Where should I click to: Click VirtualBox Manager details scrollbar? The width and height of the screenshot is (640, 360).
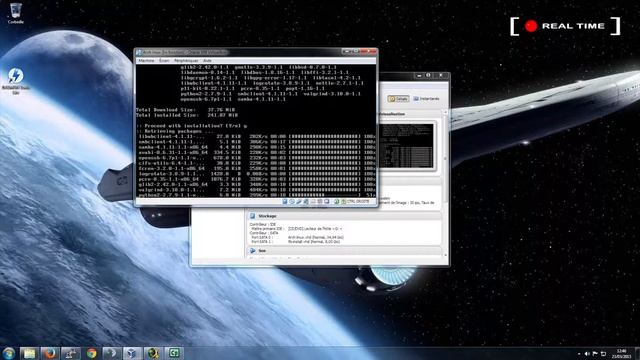point(445,158)
